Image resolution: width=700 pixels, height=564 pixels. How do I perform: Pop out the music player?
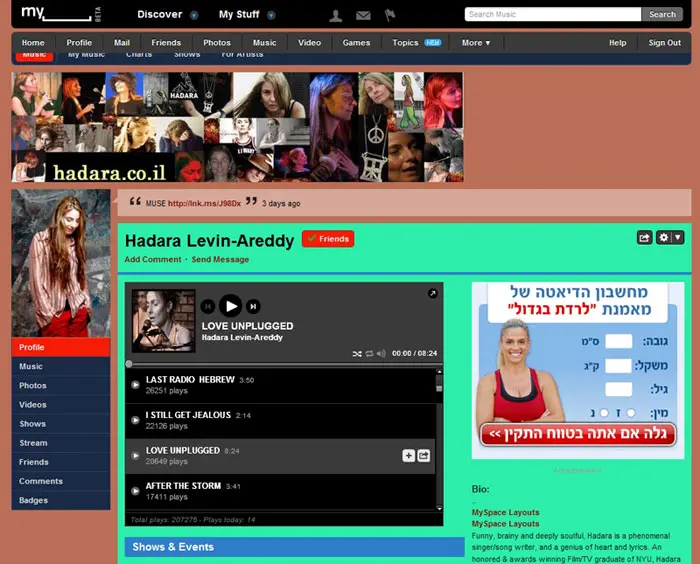[x=433, y=293]
